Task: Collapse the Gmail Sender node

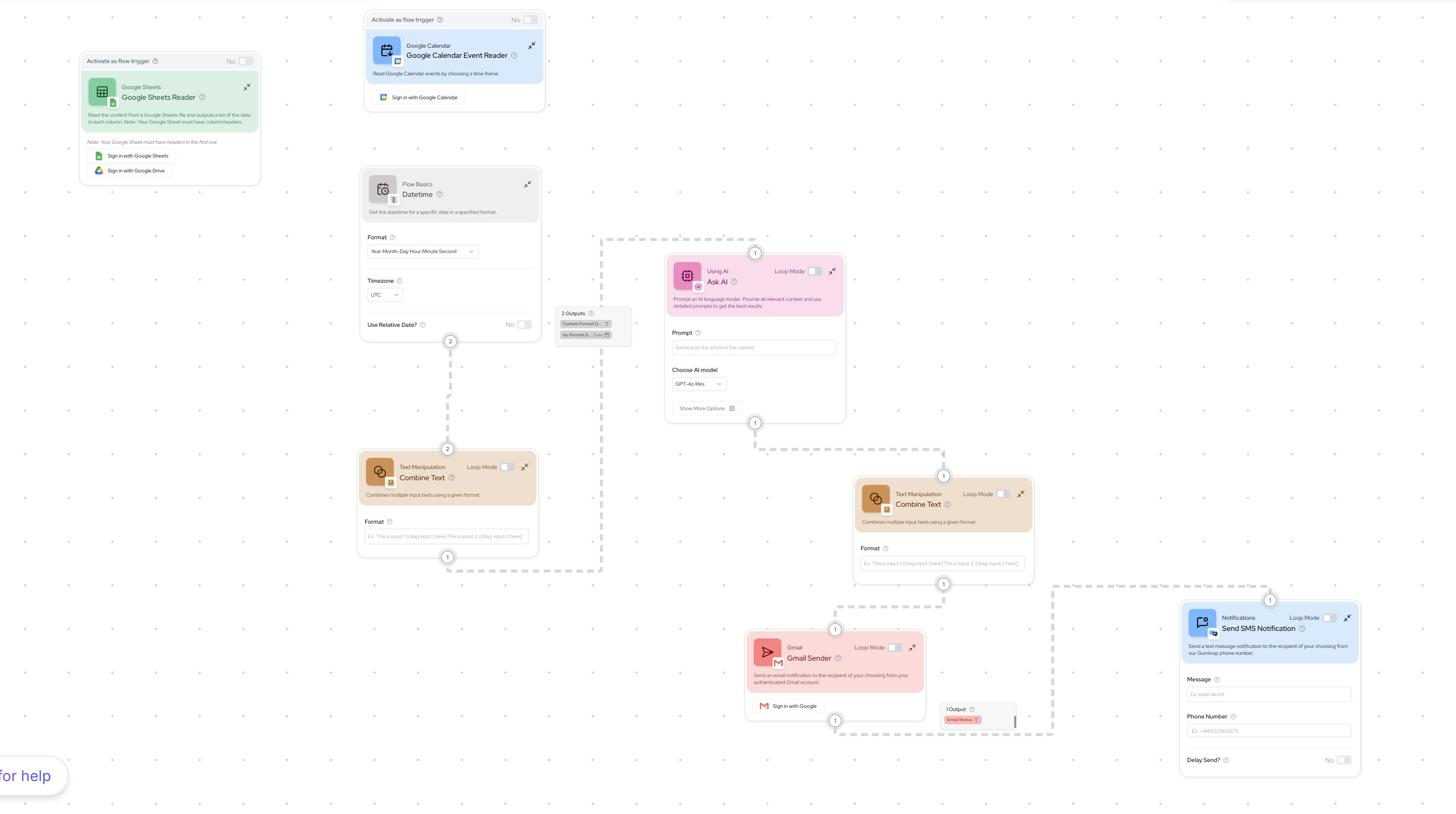Action: click(912, 648)
